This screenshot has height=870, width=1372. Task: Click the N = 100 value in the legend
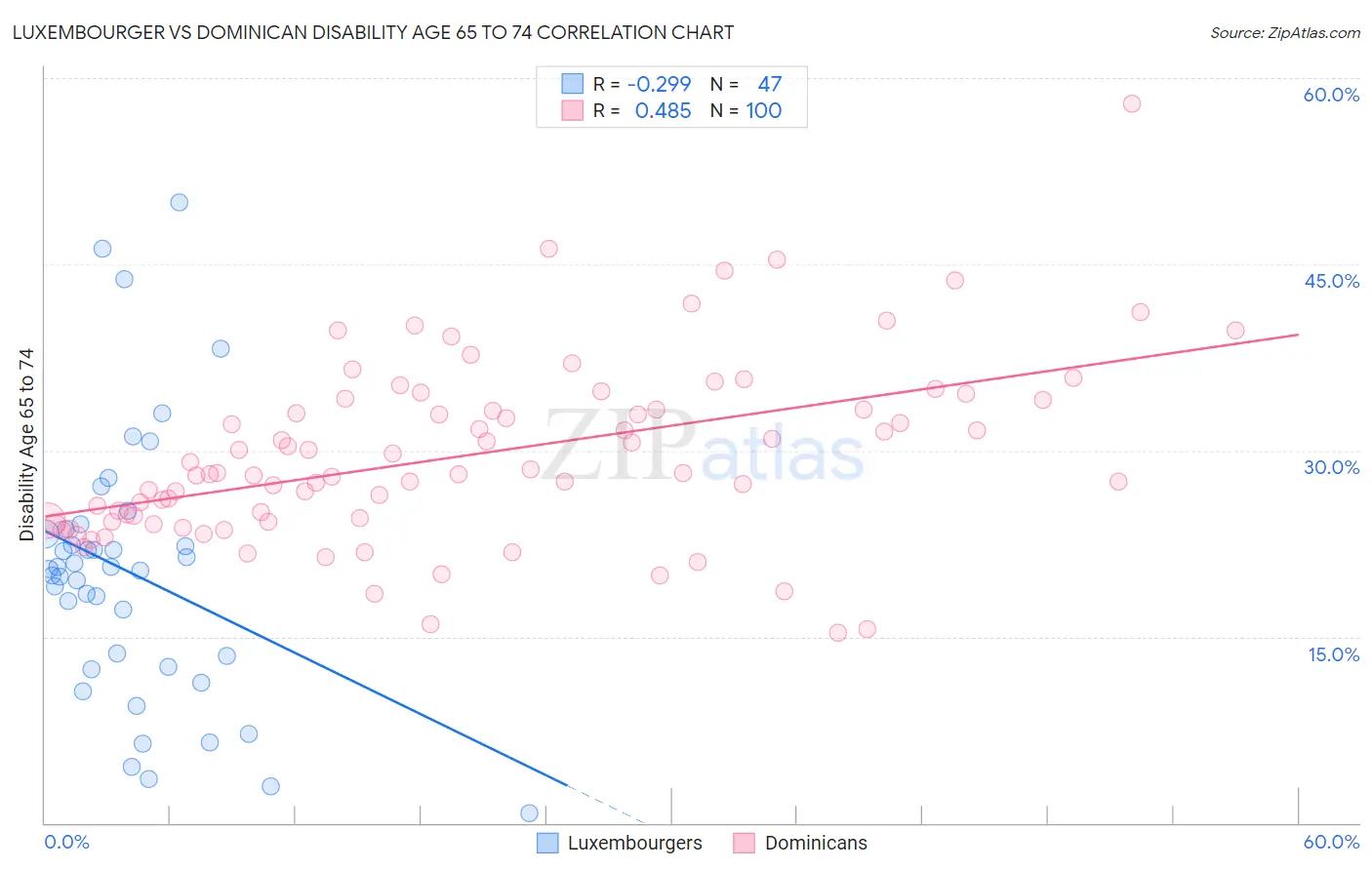point(747,110)
